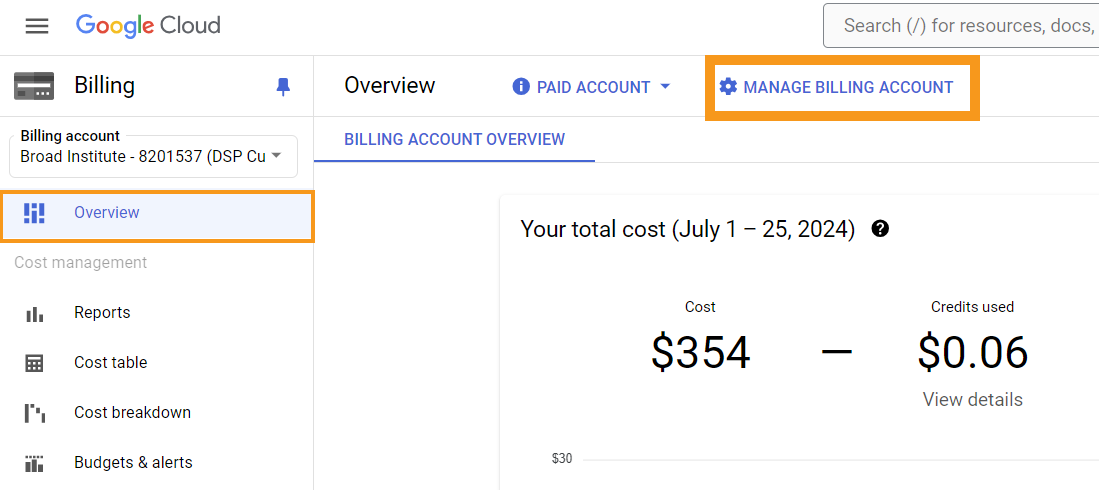
Task: Click the Paid Account label
Action: click(x=593, y=88)
